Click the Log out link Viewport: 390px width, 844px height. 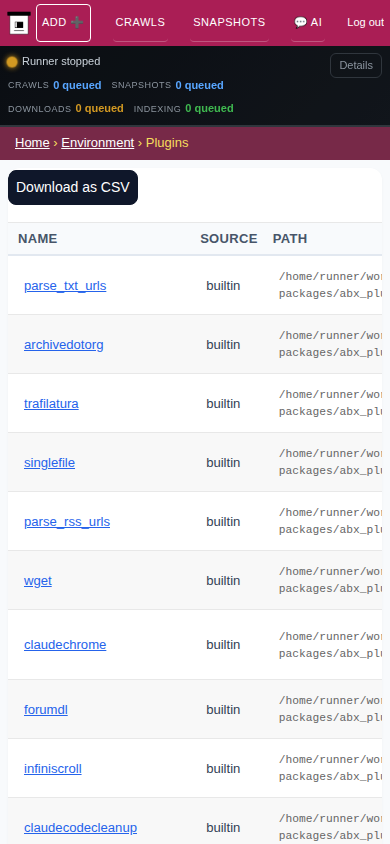coord(365,23)
